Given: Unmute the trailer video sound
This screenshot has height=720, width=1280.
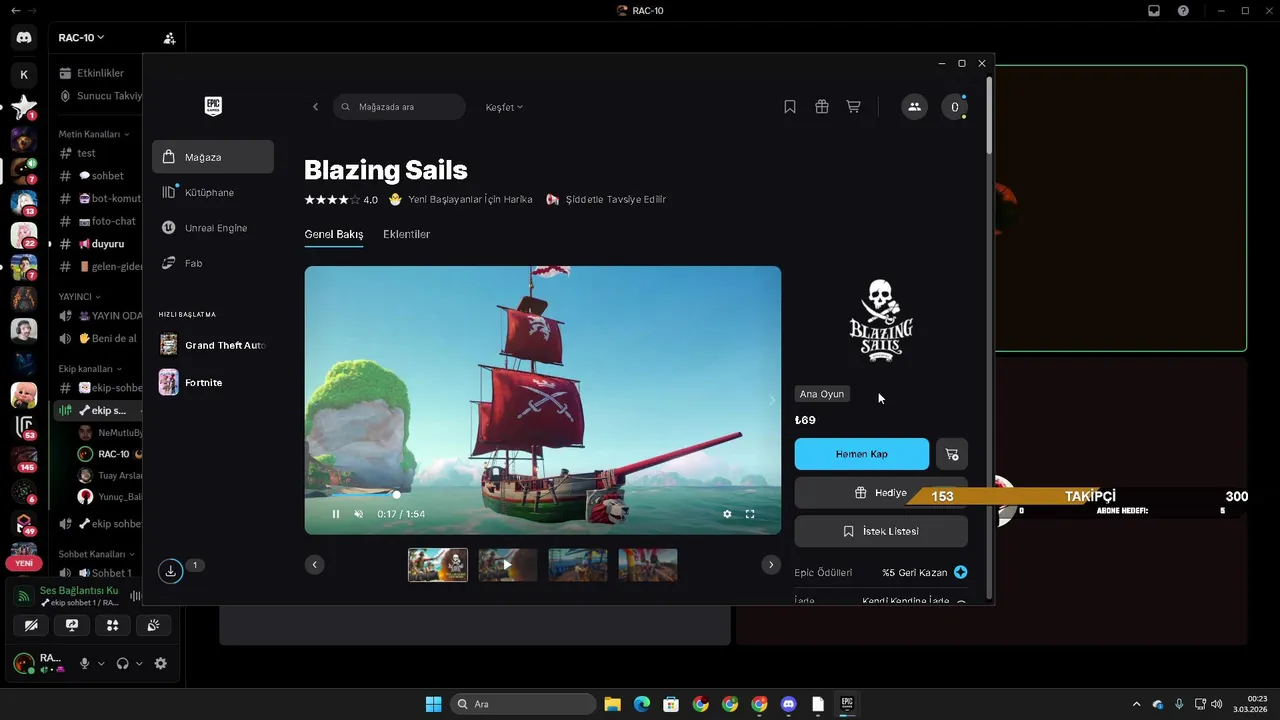Looking at the screenshot, I should coord(359,514).
